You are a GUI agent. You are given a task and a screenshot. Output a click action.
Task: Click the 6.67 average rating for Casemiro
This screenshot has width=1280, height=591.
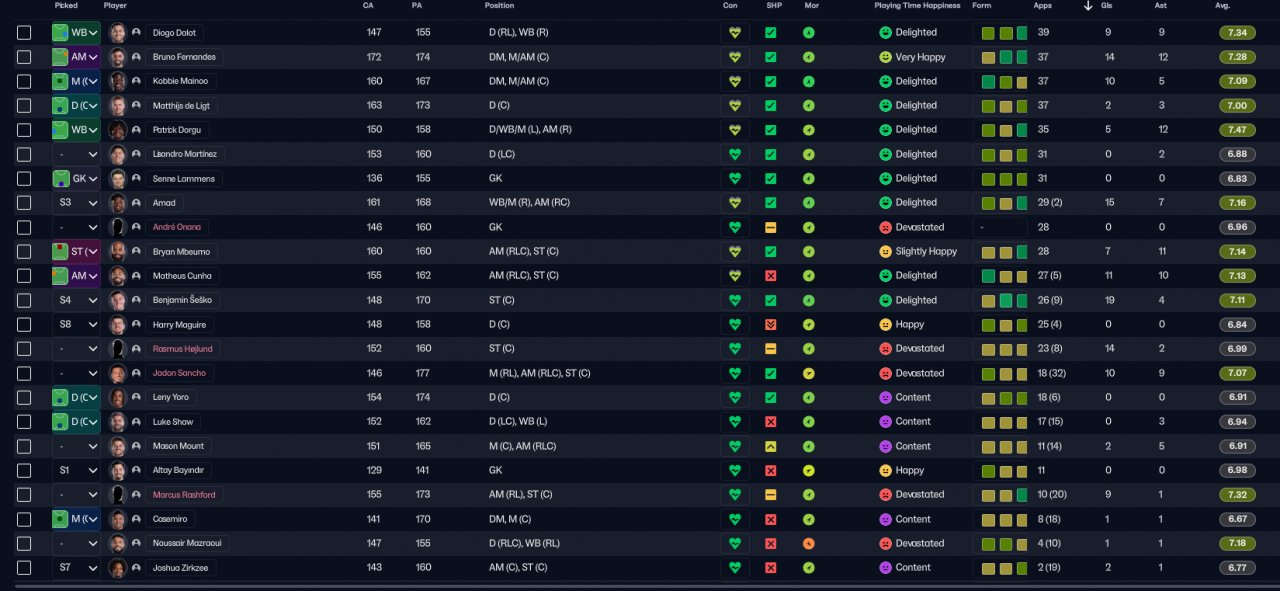(x=1237, y=519)
